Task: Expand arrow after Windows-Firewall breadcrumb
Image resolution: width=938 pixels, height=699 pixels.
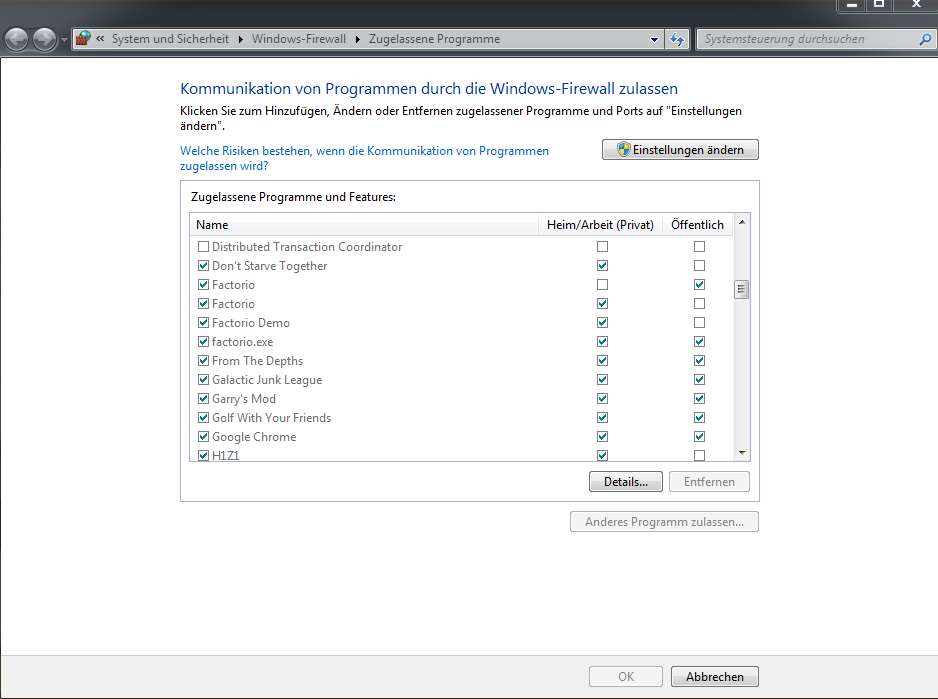Action: click(x=358, y=39)
